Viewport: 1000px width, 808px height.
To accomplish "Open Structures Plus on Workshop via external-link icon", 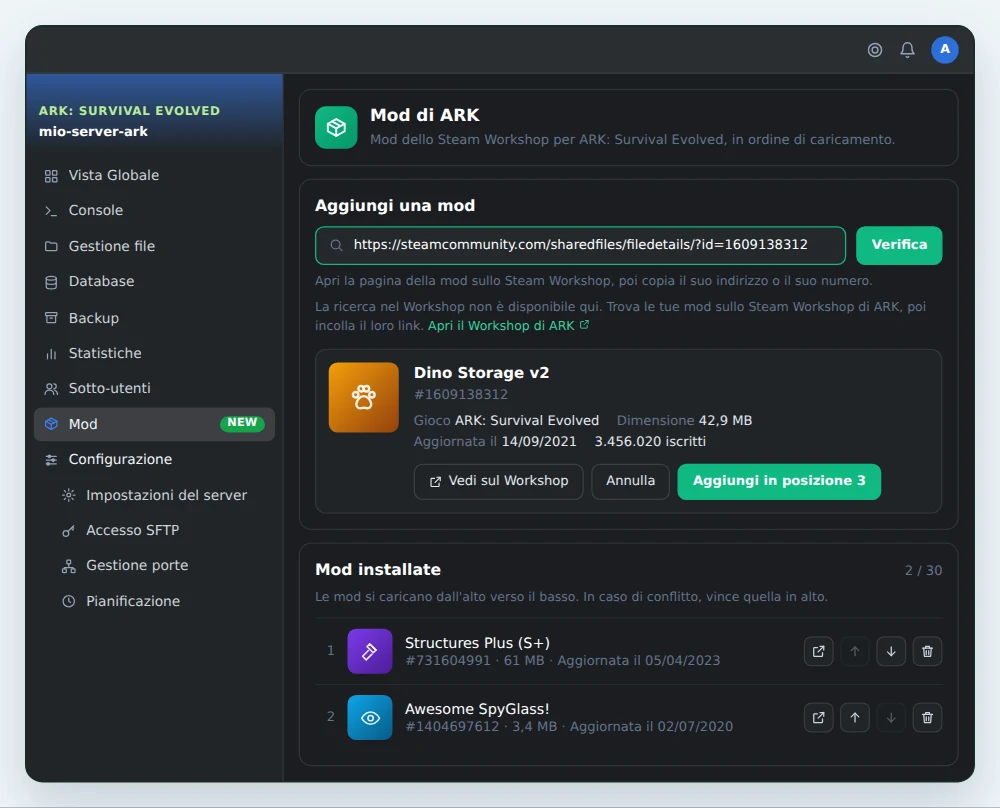I will tap(818, 651).
